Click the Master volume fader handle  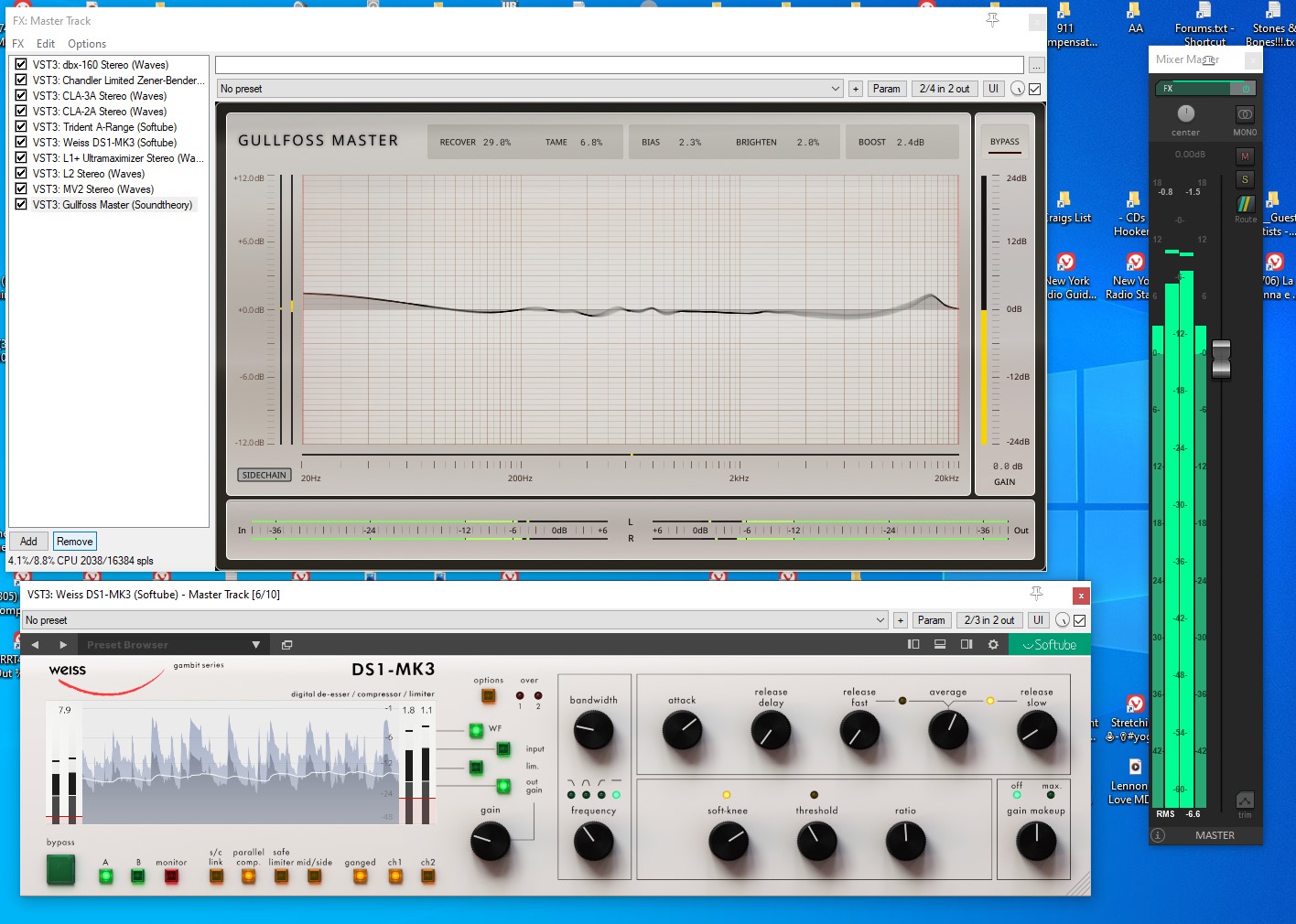[1221, 359]
